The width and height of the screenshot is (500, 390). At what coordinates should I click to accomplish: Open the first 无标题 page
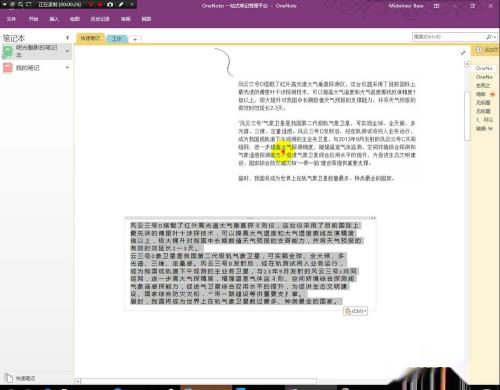point(483,103)
